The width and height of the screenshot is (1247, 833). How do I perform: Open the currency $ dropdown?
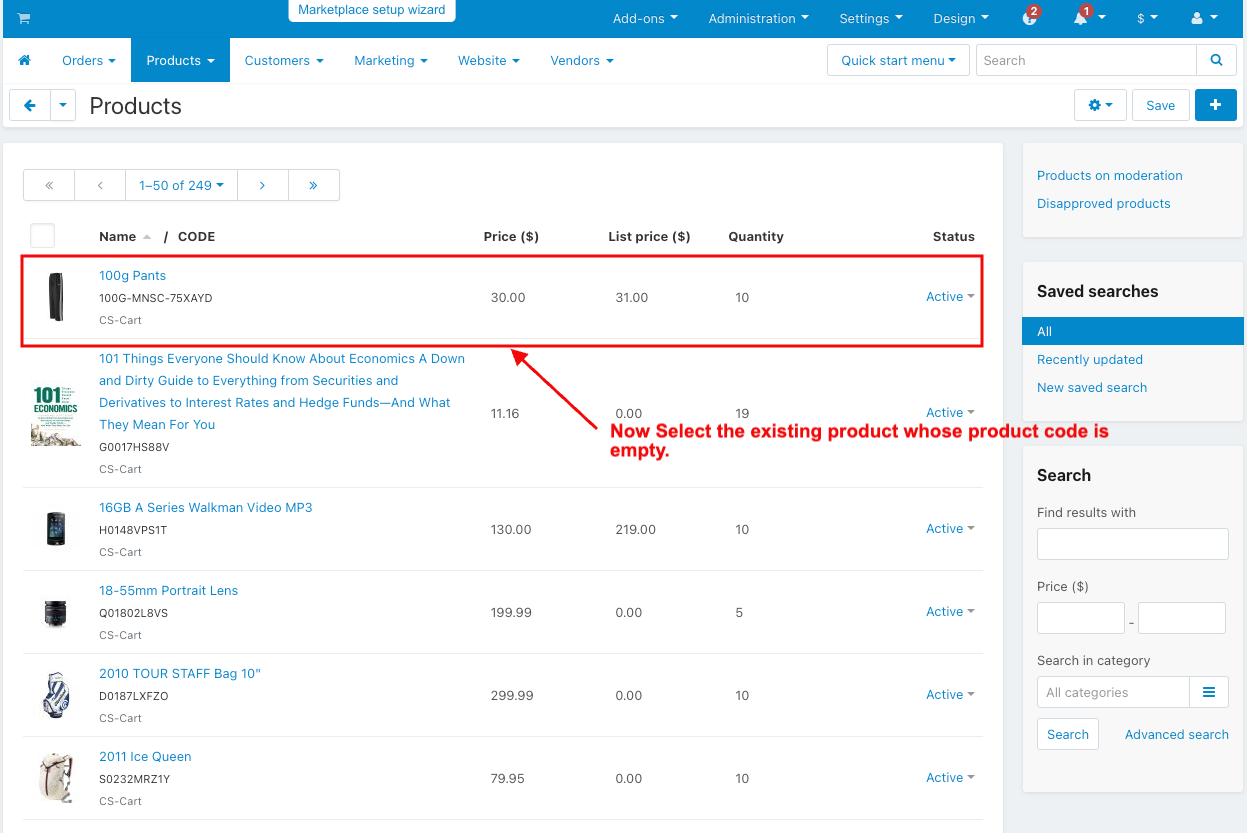[x=1147, y=18]
